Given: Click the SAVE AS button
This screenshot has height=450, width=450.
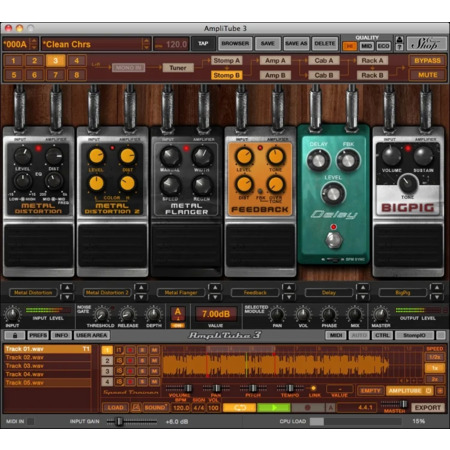Looking at the screenshot, I should 296,43.
